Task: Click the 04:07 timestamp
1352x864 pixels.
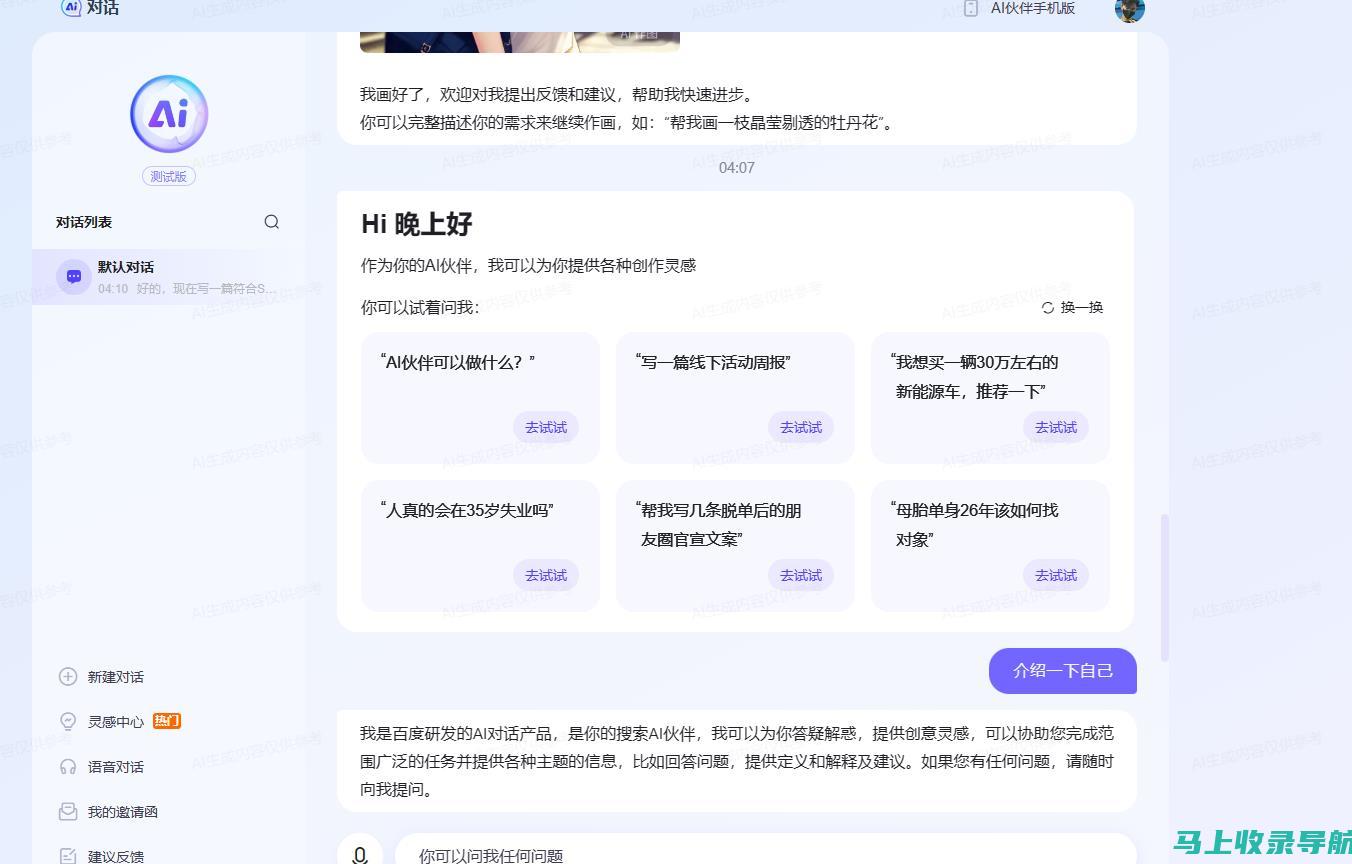Action: (737, 168)
